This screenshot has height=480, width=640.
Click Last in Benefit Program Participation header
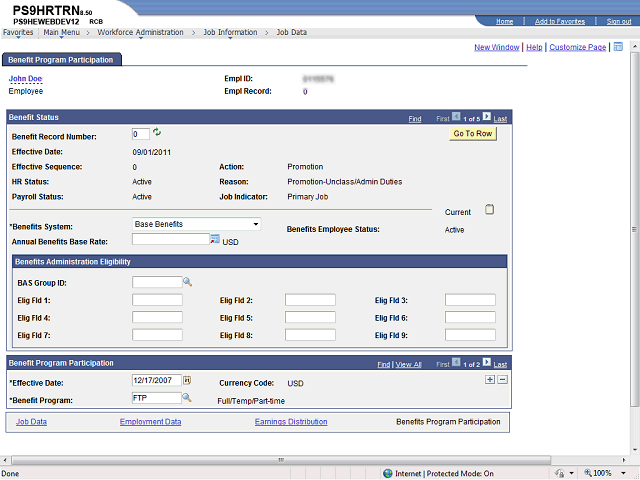pyautogui.click(x=500, y=364)
